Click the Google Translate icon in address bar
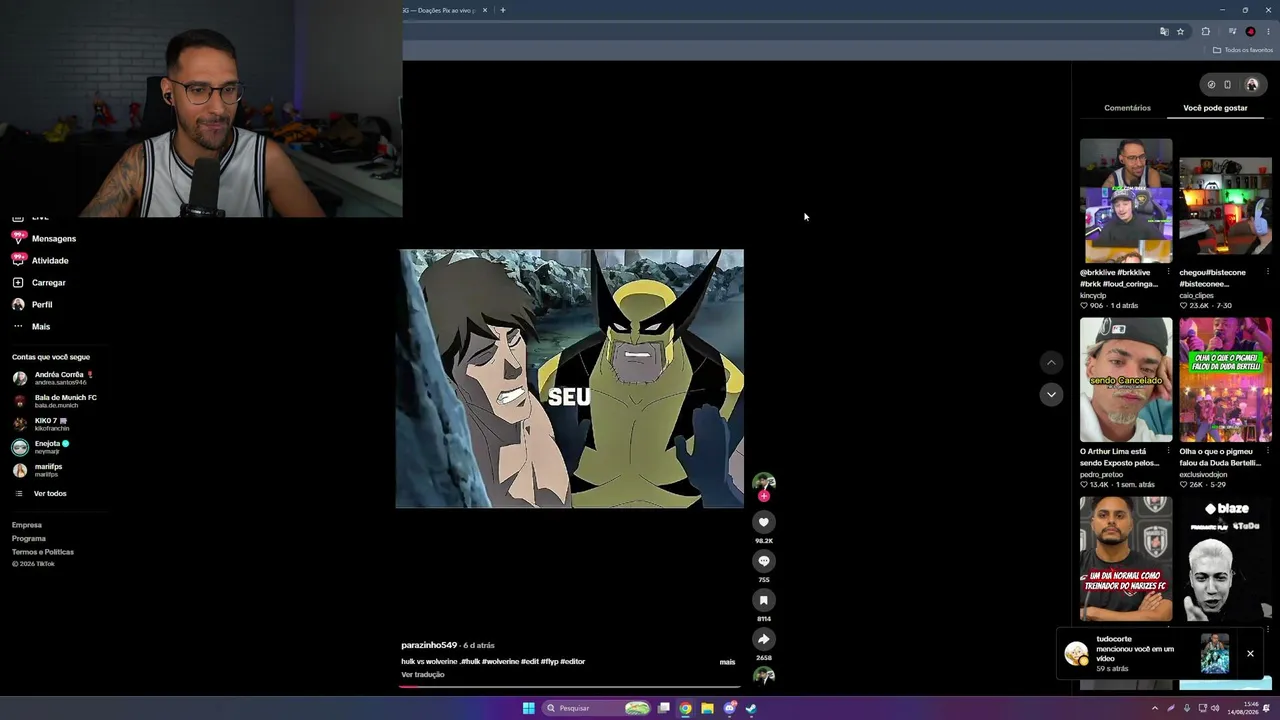This screenshot has height=720, width=1280. pyautogui.click(x=1164, y=31)
